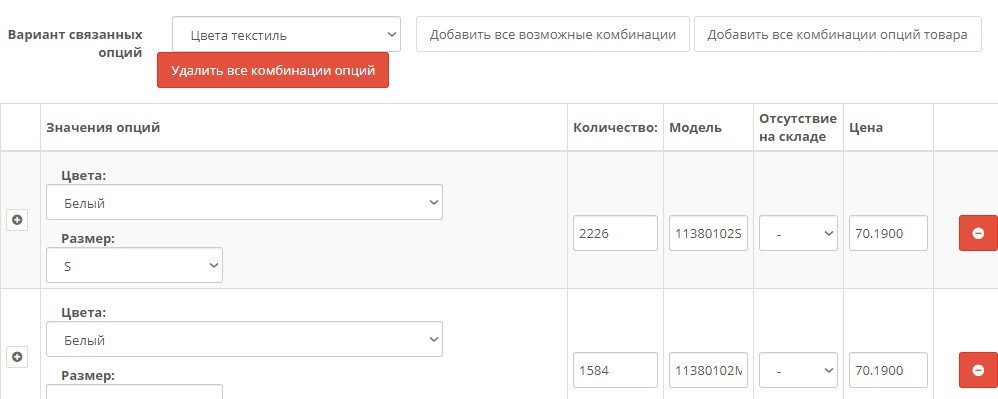This screenshot has width=998, height=399.
Task: Click plus icon in the size S row
Action: 17,220
